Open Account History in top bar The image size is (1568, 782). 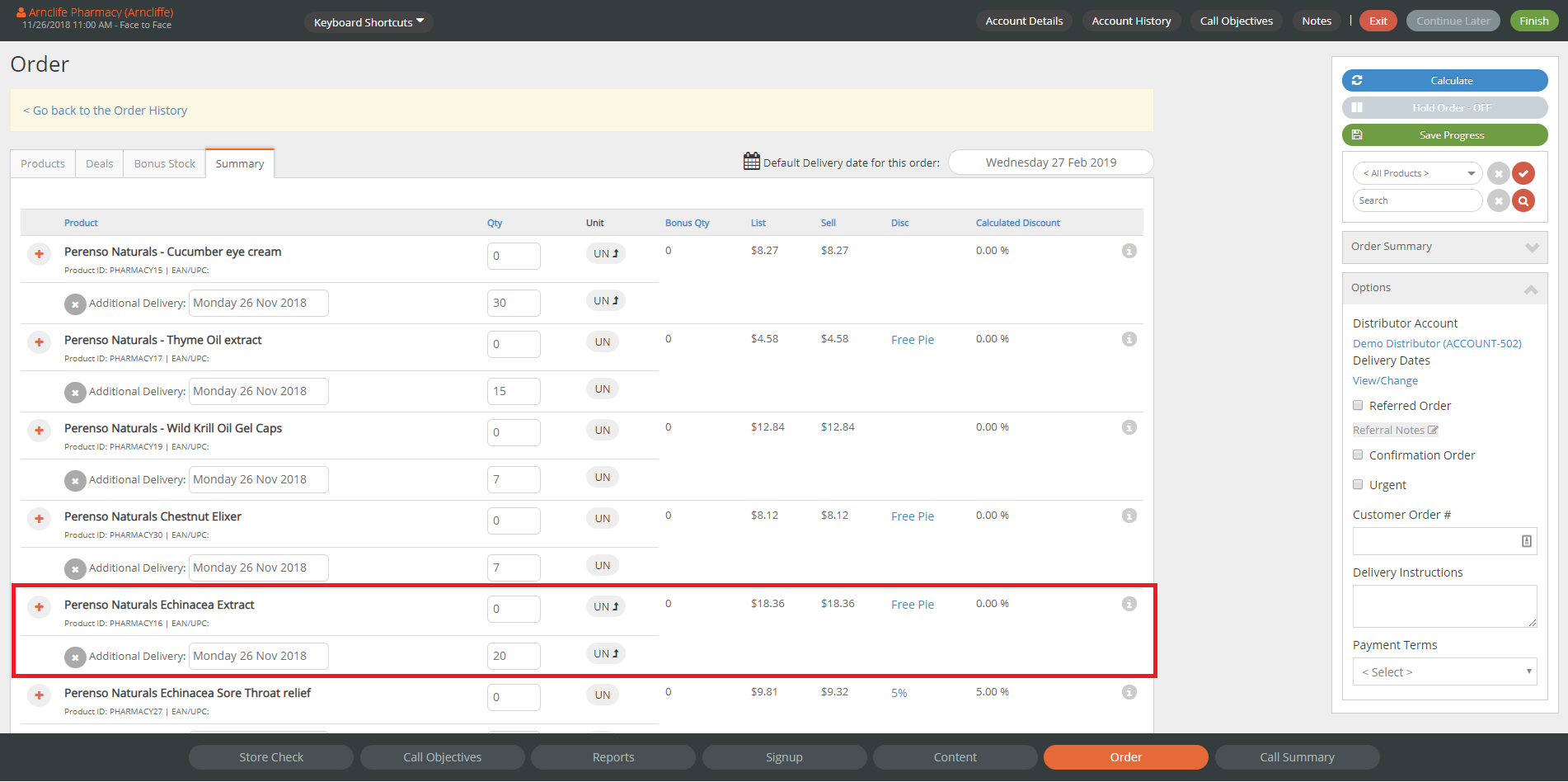click(1131, 21)
